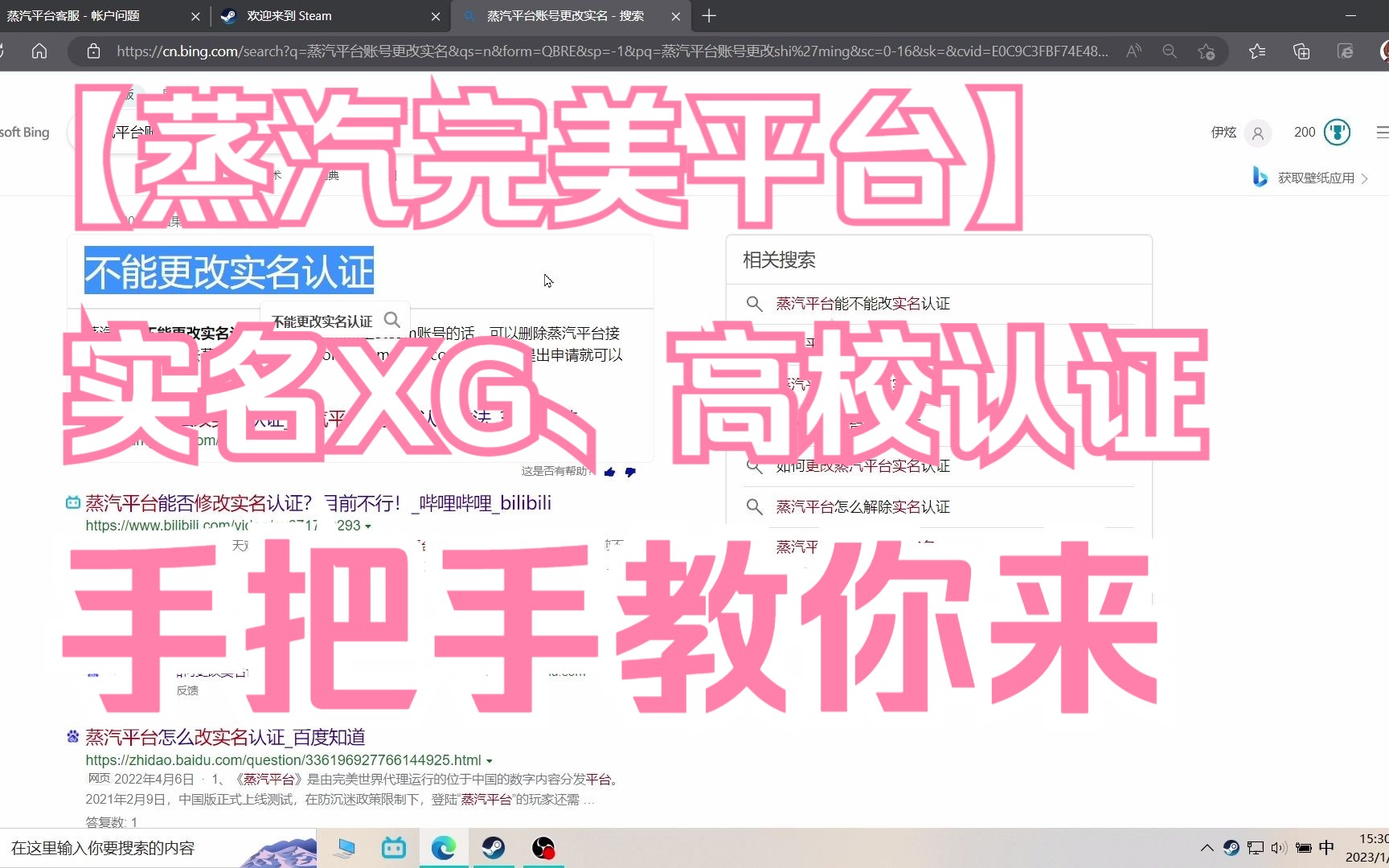The height and width of the screenshot is (868, 1389).
Task: Click the 200 rewards points count
Action: (x=1305, y=132)
